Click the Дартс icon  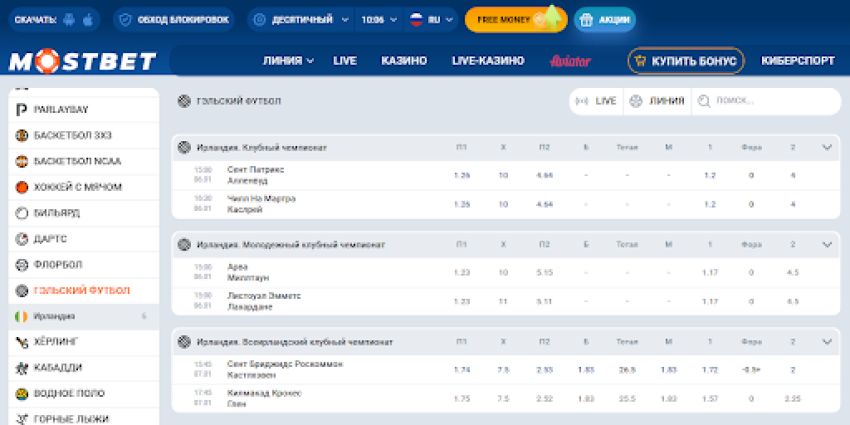pyautogui.click(x=22, y=239)
